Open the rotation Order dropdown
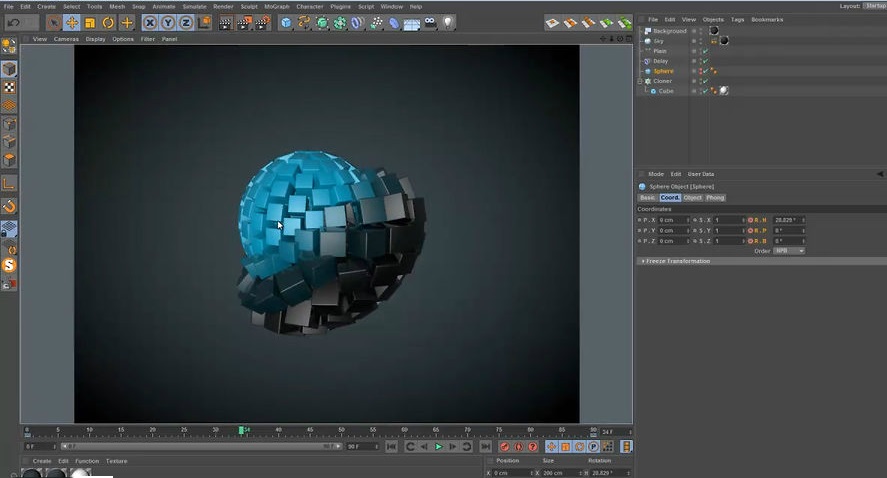 788,251
